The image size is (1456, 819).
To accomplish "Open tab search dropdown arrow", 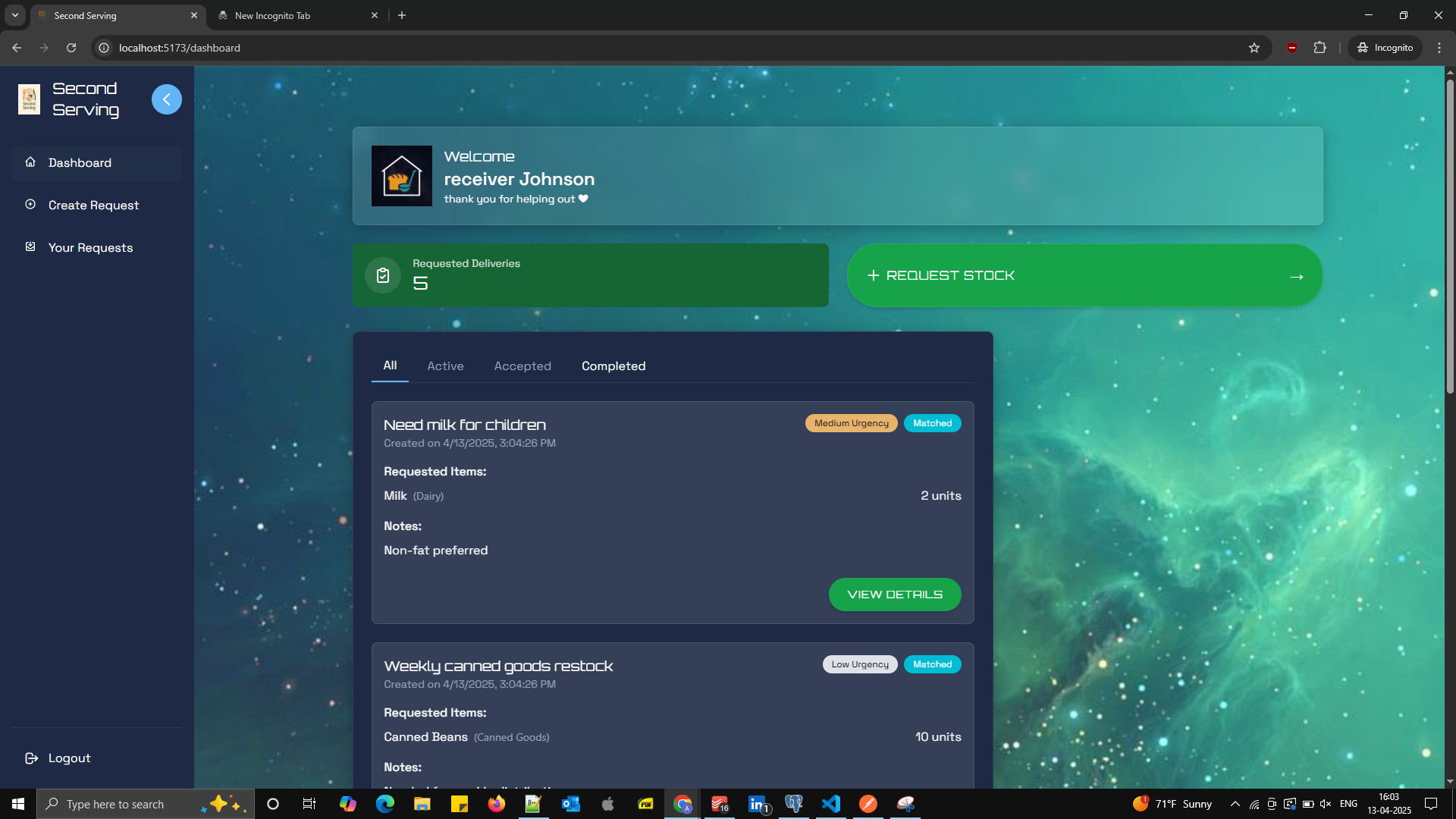I will tap(14, 15).
